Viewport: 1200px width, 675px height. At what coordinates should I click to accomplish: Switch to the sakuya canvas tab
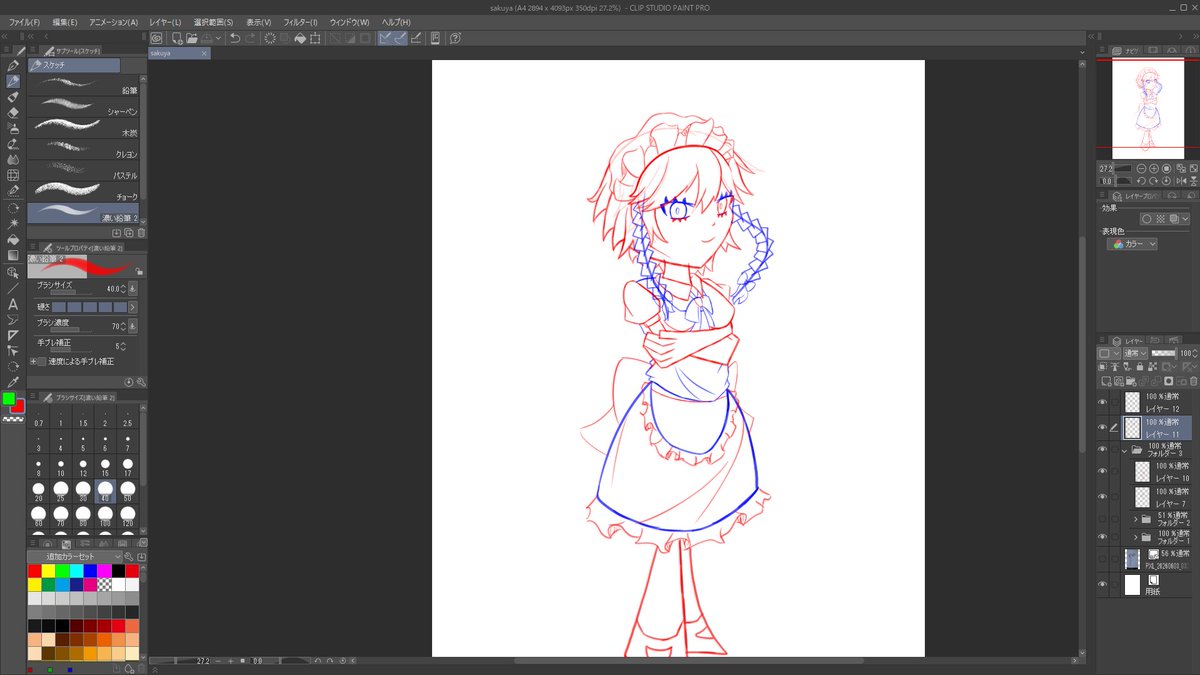point(180,53)
